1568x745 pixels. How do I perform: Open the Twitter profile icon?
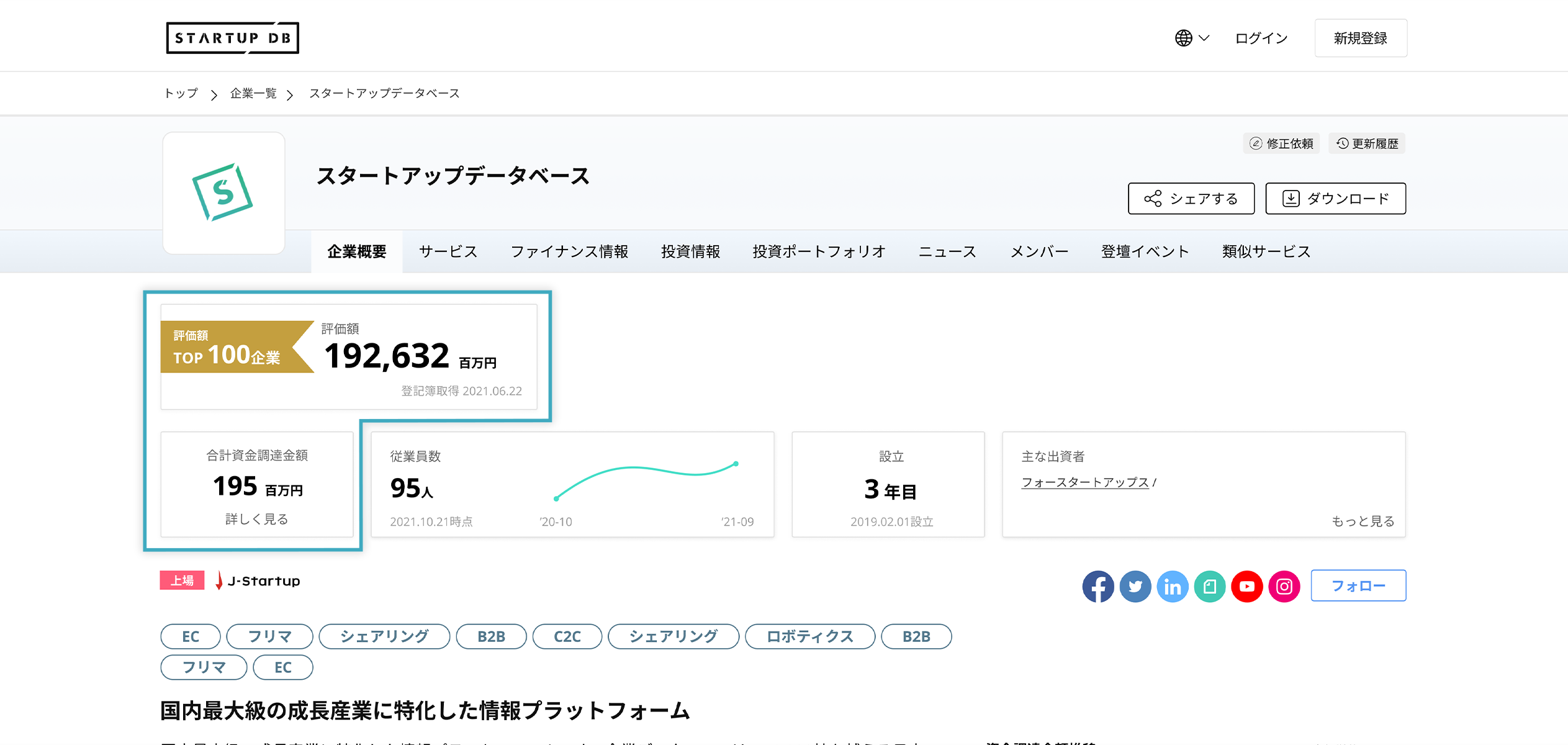click(1135, 585)
